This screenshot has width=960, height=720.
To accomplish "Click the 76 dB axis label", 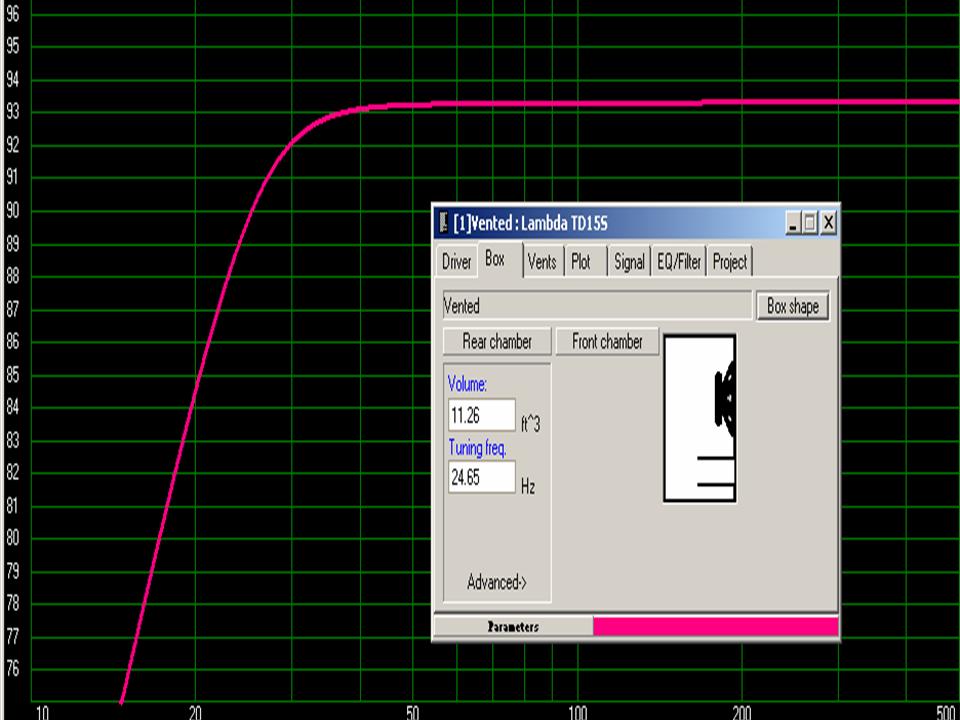I will [x=12, y=669].
